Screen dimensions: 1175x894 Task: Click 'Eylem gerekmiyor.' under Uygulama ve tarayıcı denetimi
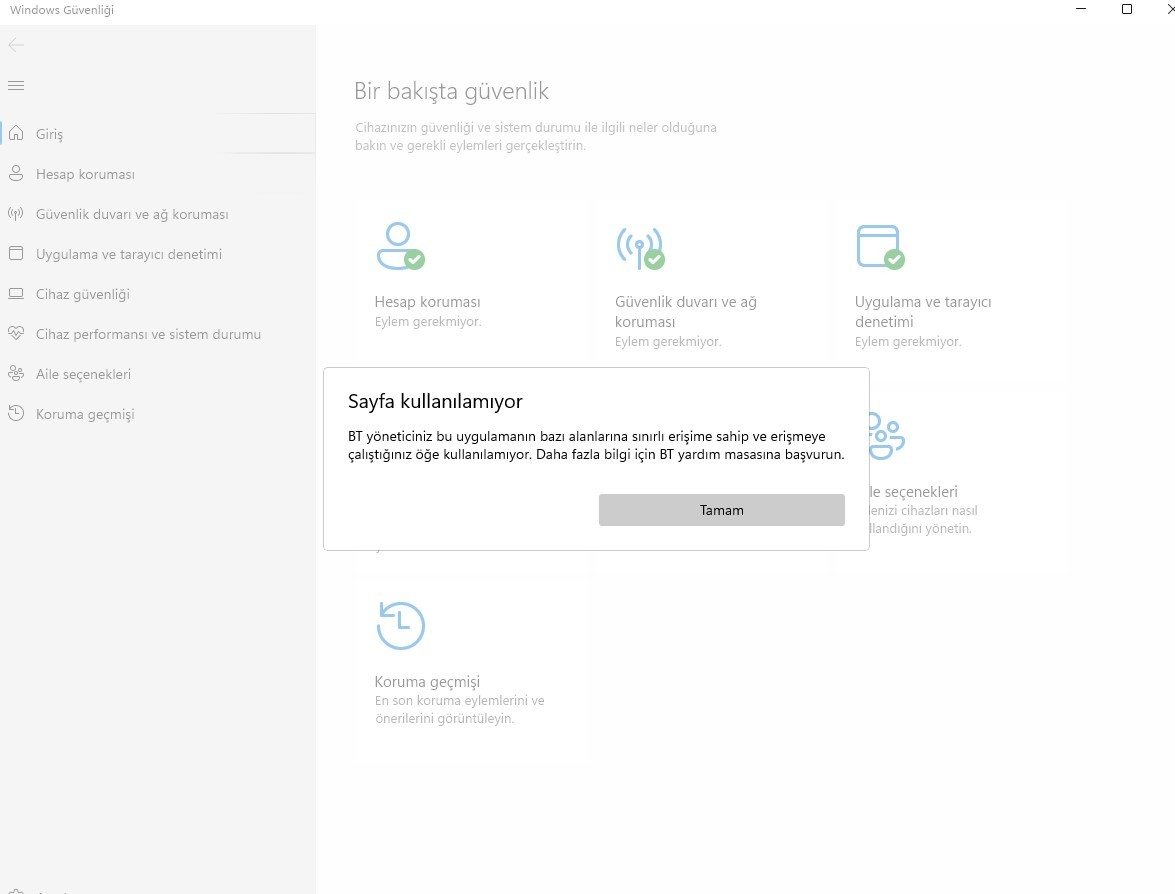[x=907, y=342]
